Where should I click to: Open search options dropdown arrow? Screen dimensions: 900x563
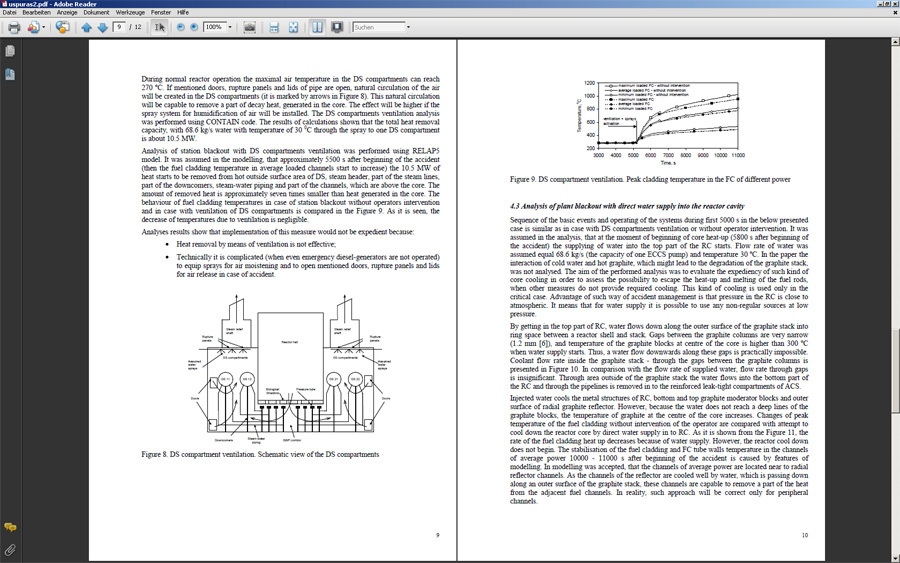(x=408, y=27)
